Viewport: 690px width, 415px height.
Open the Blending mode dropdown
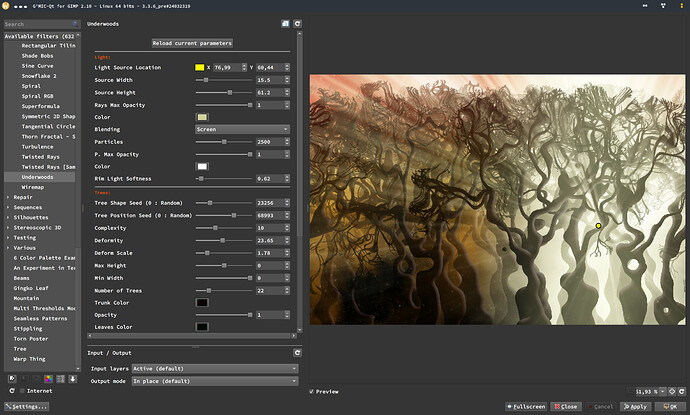[x=243, y=129]
